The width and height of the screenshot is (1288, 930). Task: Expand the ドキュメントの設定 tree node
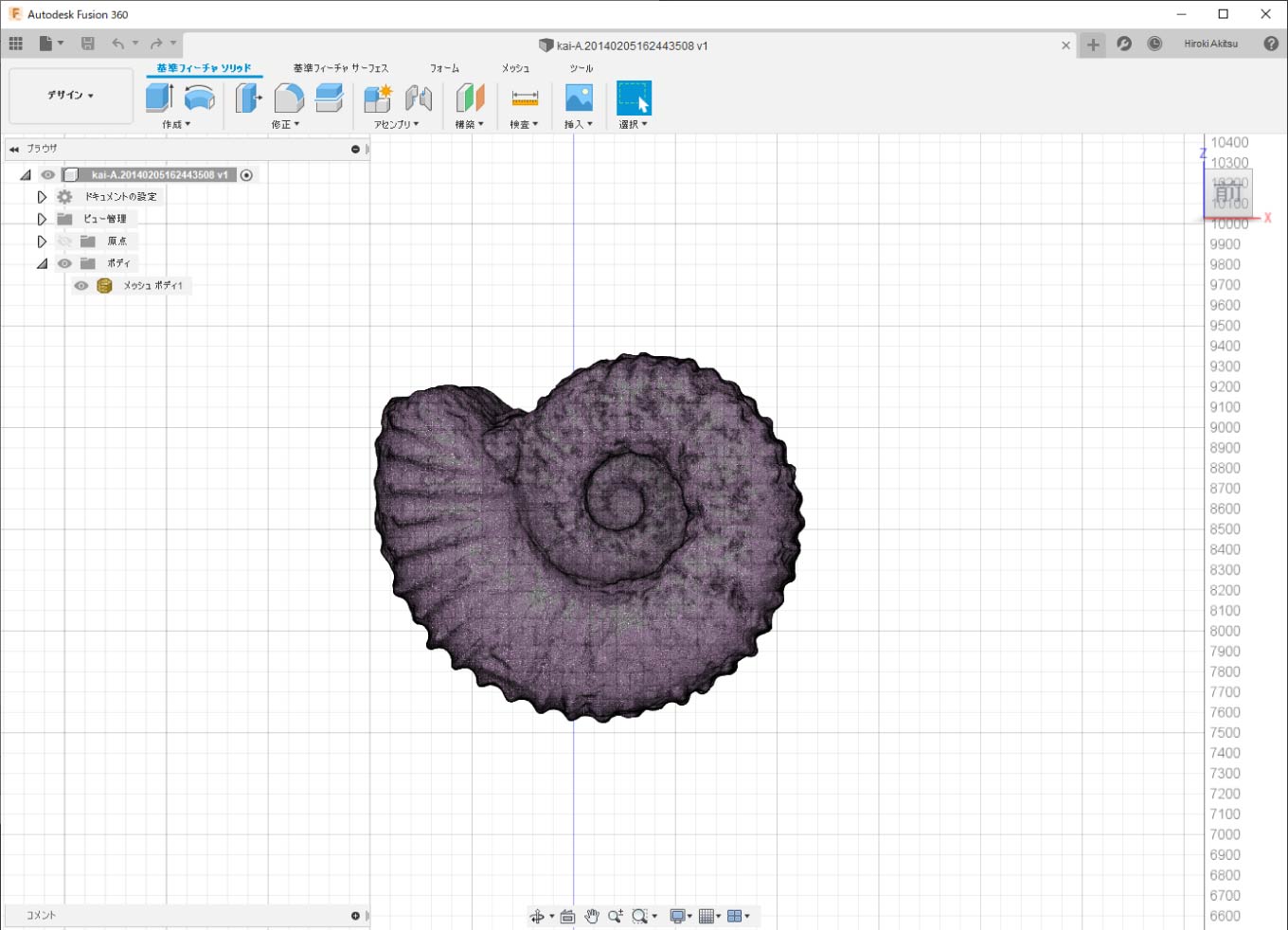(x=42, y=197)
